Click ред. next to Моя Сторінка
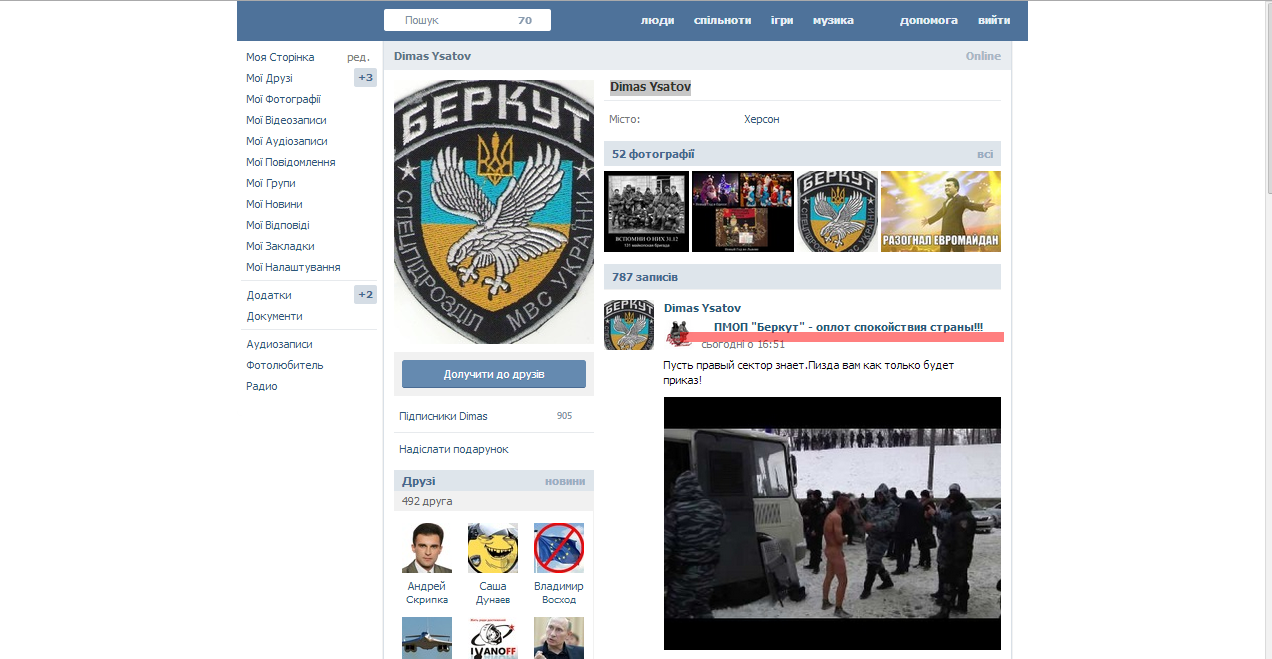The height and width of the screenshot is (659, 1272). coord(358,57)
